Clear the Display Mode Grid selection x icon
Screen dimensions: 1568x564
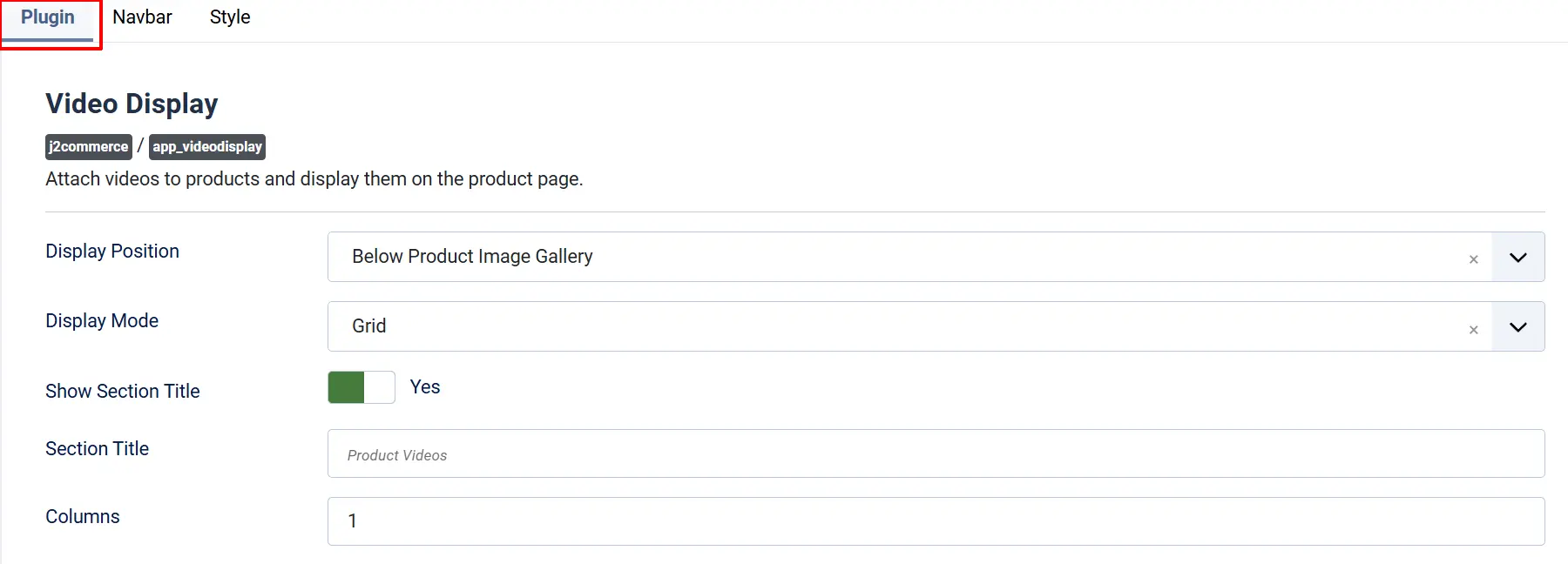[1473, 330]
